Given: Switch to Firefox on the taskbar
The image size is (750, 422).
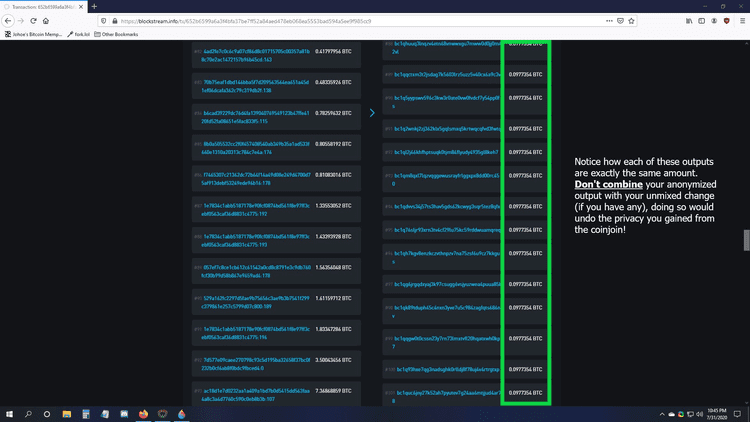Looking at the screenshot, I should pos(143,414).
